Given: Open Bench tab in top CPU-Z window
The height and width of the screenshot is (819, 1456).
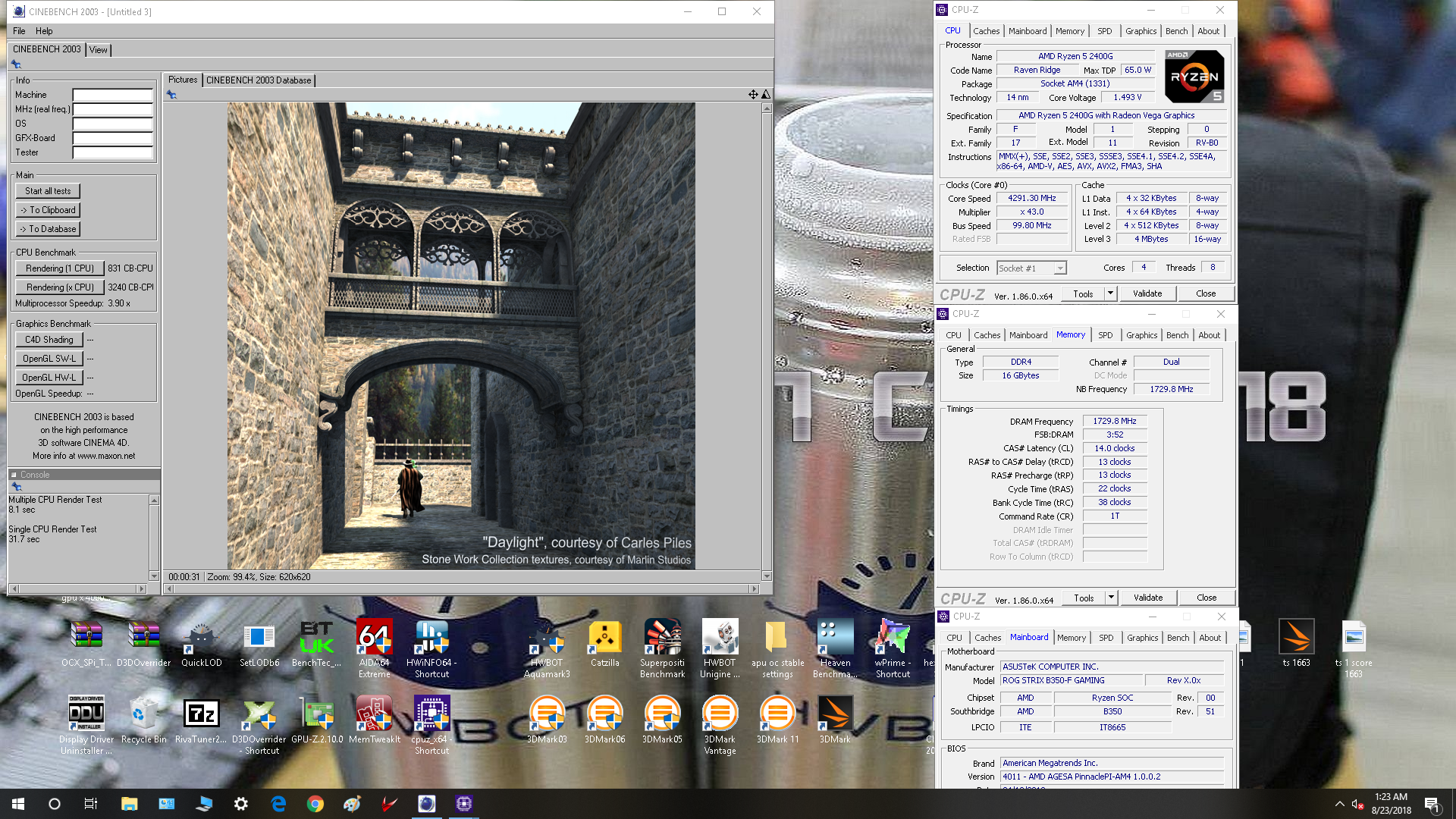Looking at the screenshot, I should [1176, 31].
